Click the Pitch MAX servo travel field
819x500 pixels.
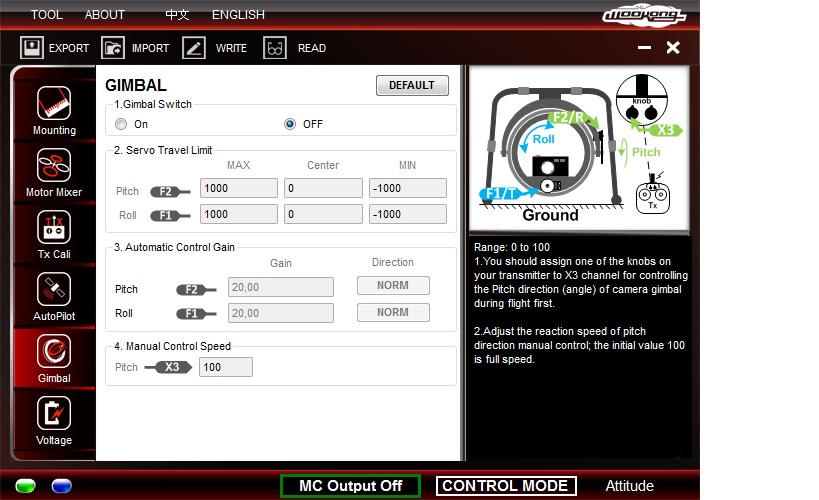[x=238, y=188]
